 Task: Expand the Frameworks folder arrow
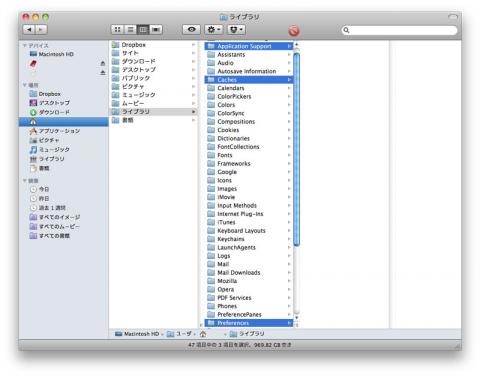289,164
